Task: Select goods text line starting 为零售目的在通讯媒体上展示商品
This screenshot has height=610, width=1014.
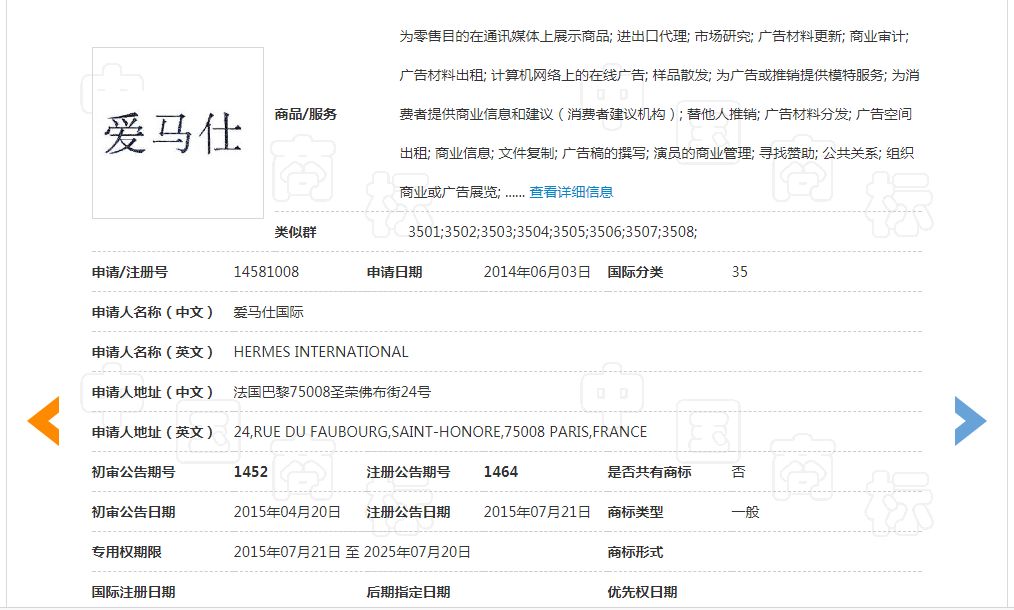Action: (x=654, y=36)
